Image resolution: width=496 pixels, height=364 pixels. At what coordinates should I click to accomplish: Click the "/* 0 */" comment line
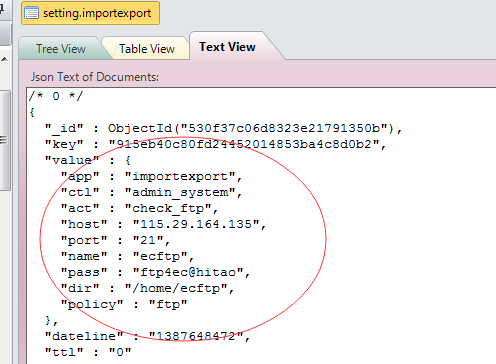(56, 96)
